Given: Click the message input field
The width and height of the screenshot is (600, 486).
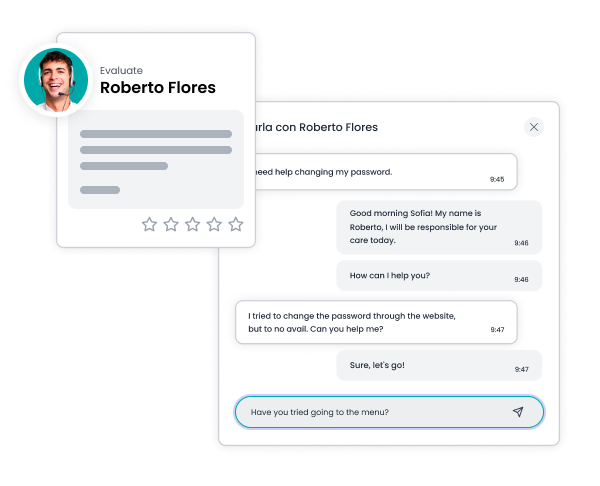Looking at the screenshot, I should point(370,412).
